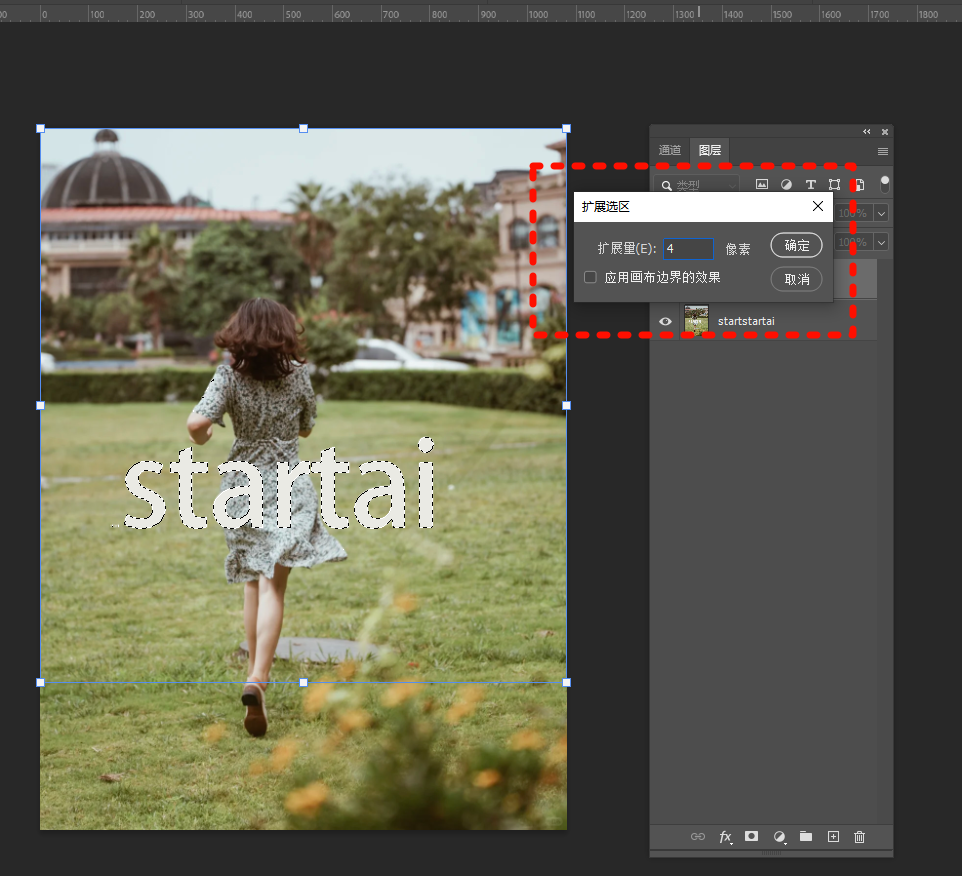The image size is (962, 876).
Task: Add a layer mask from panel bottom
Action: click(752, 837)
